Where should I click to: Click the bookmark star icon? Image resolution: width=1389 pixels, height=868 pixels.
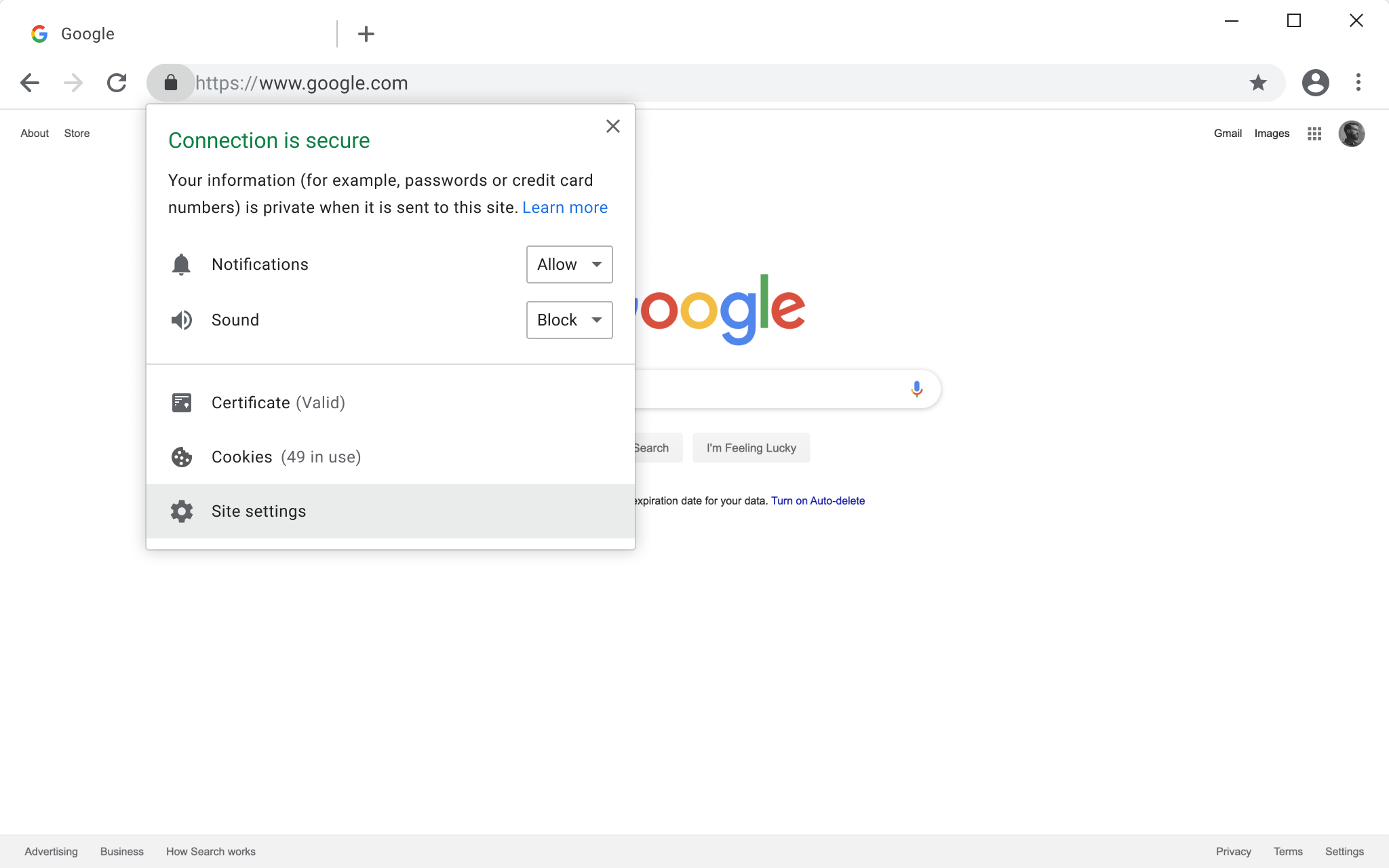[x=1258, y=83]
